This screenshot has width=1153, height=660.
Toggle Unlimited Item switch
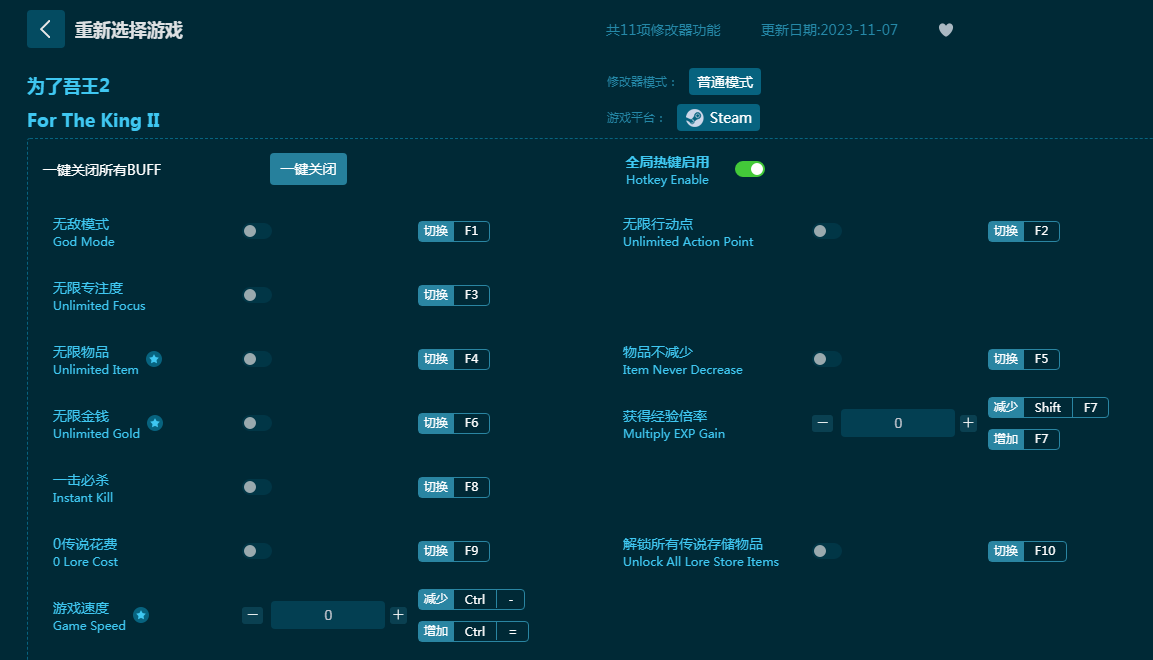257,359
